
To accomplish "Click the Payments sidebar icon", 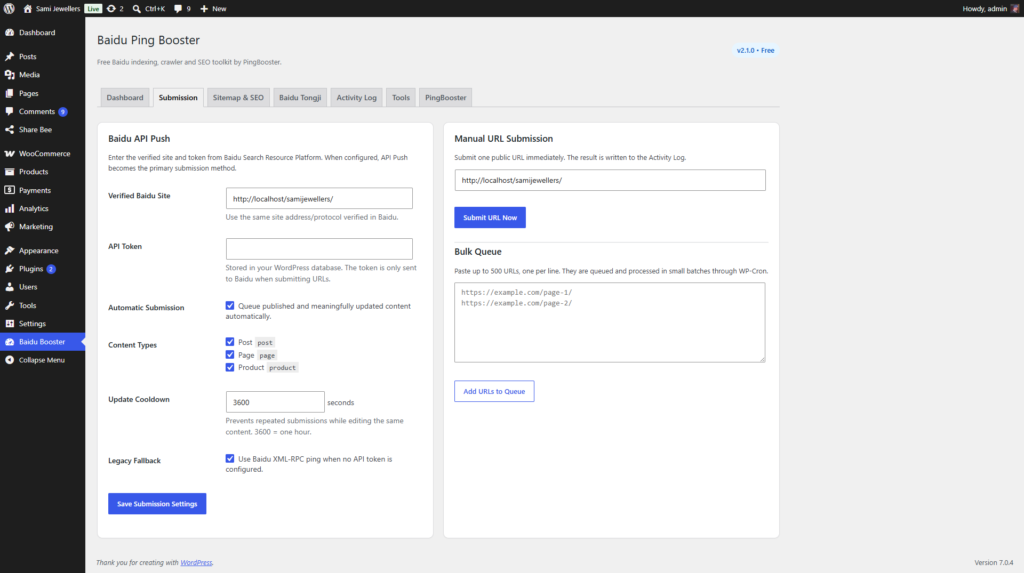I will 10,190.
